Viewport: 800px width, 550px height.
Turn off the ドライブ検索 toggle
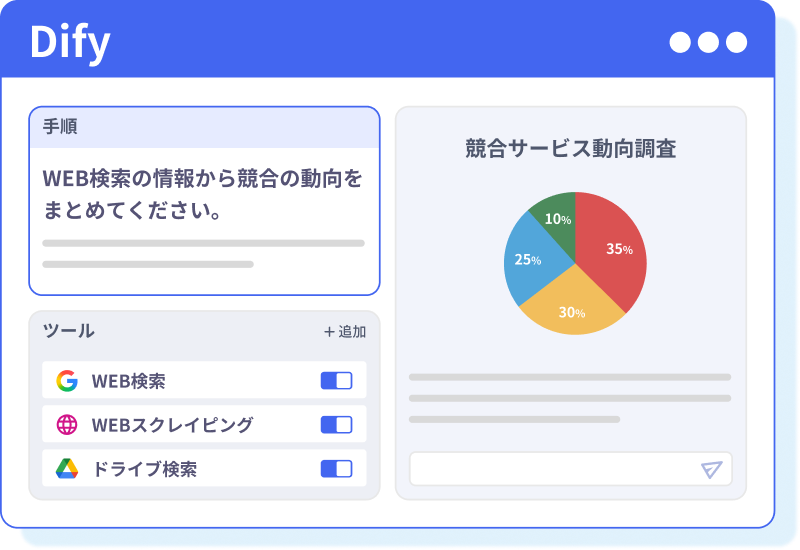[336, 469]
